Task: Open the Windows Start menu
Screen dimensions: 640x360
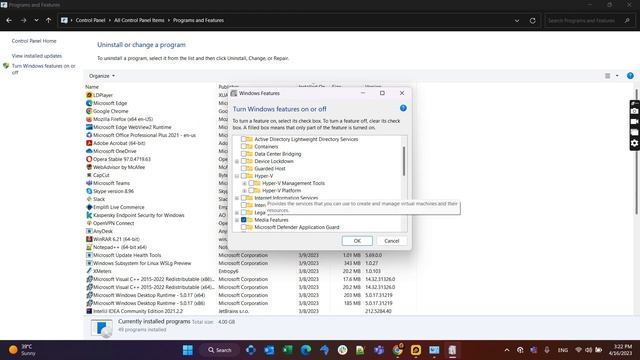Action: (188, 350)
